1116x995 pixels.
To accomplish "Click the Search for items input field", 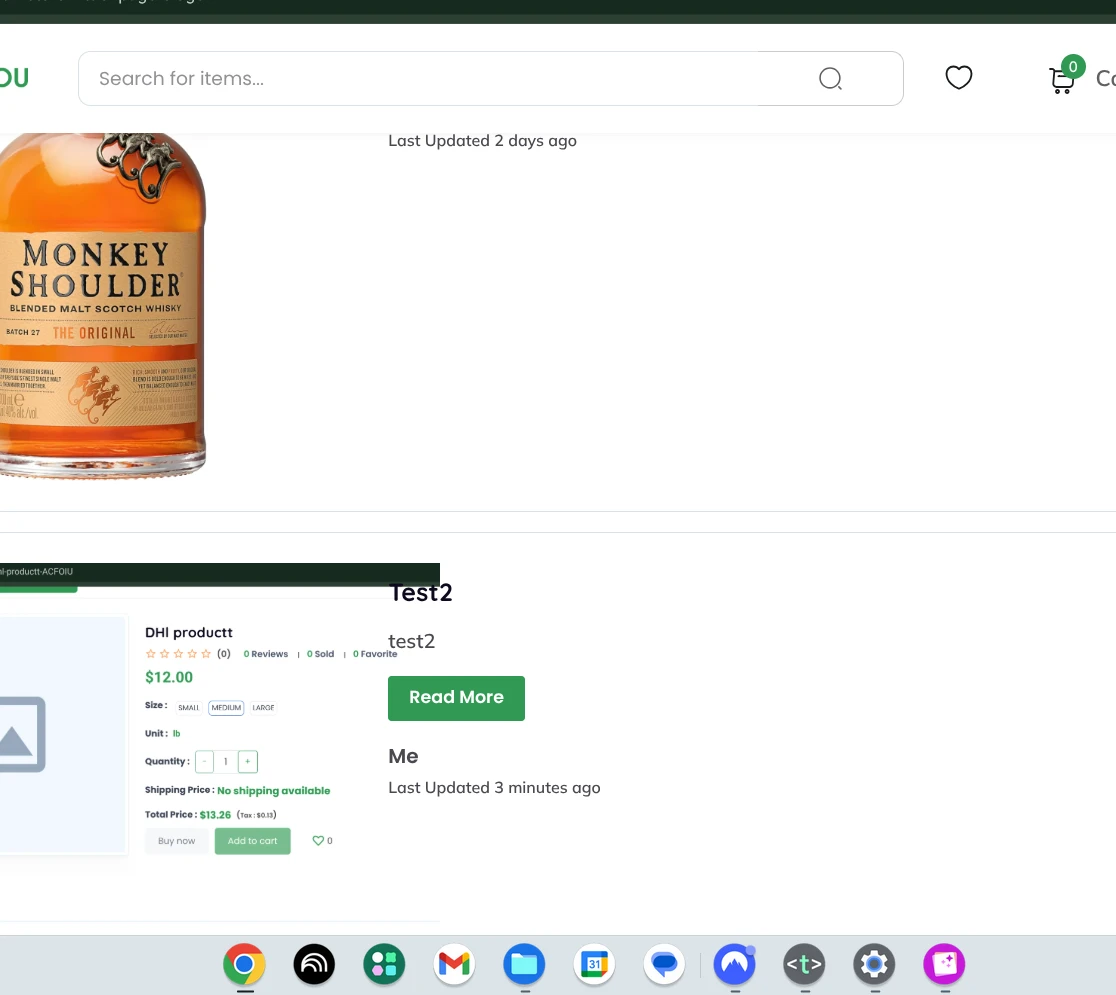I will (x=400, y=78).
